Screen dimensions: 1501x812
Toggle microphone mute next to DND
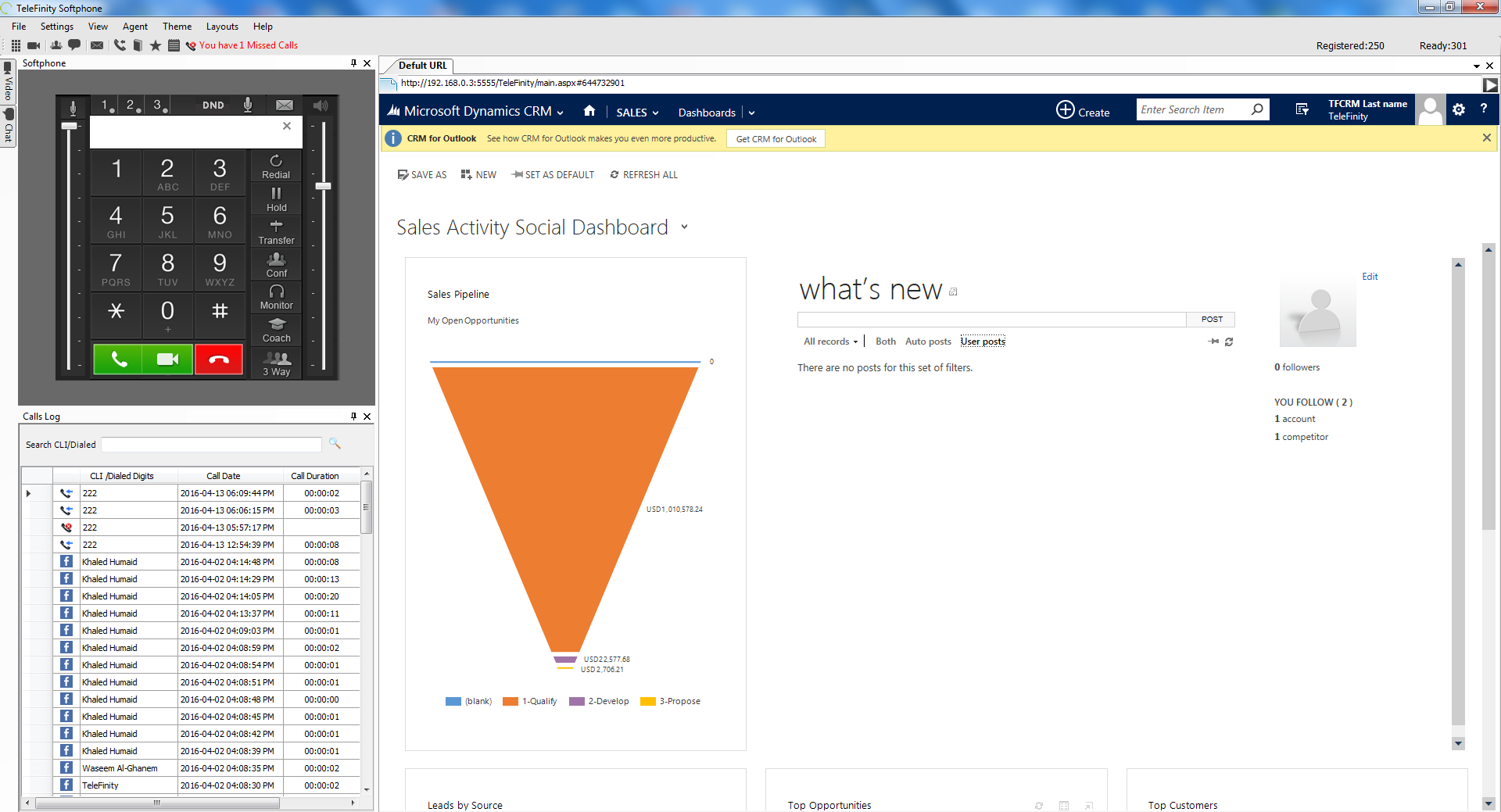(x=248, y=105)
